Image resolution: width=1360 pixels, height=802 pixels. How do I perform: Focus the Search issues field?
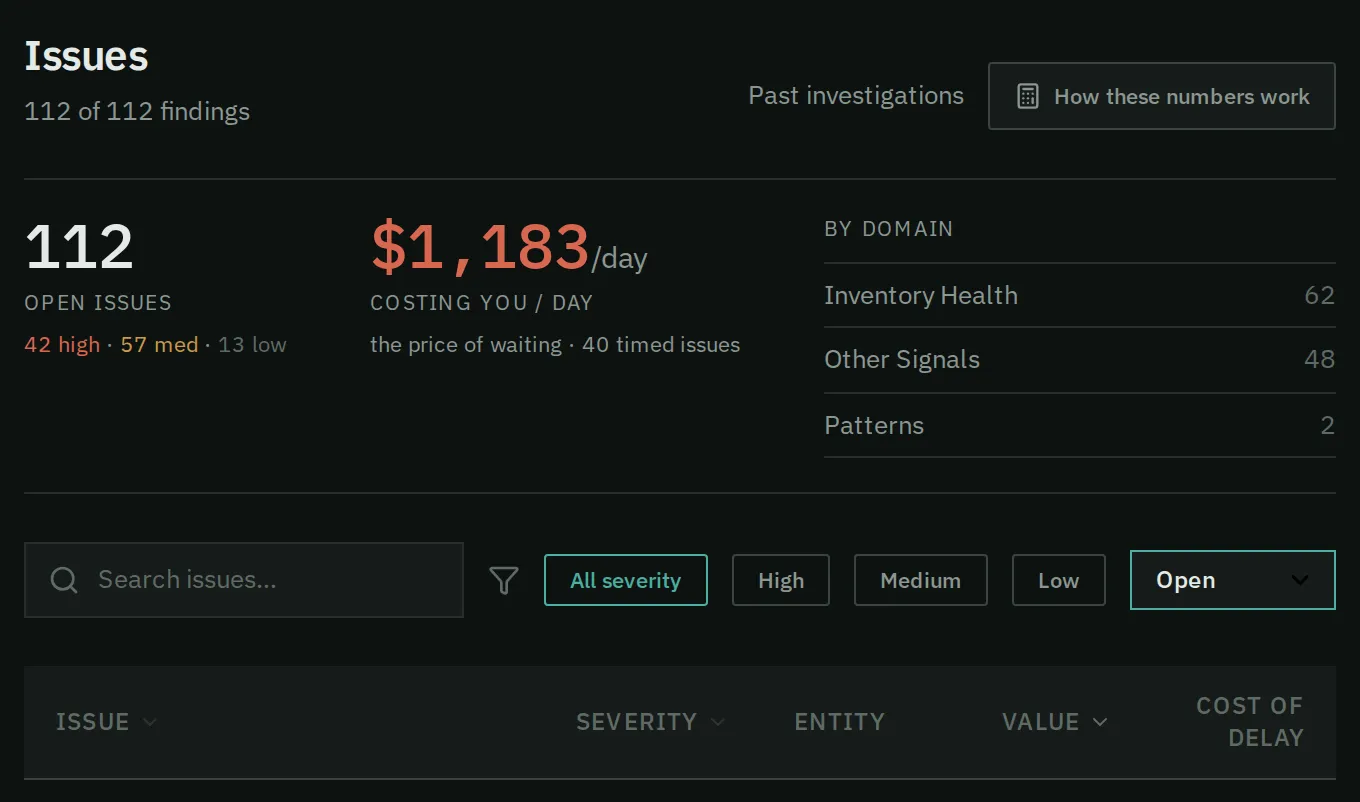pos(244,580)
